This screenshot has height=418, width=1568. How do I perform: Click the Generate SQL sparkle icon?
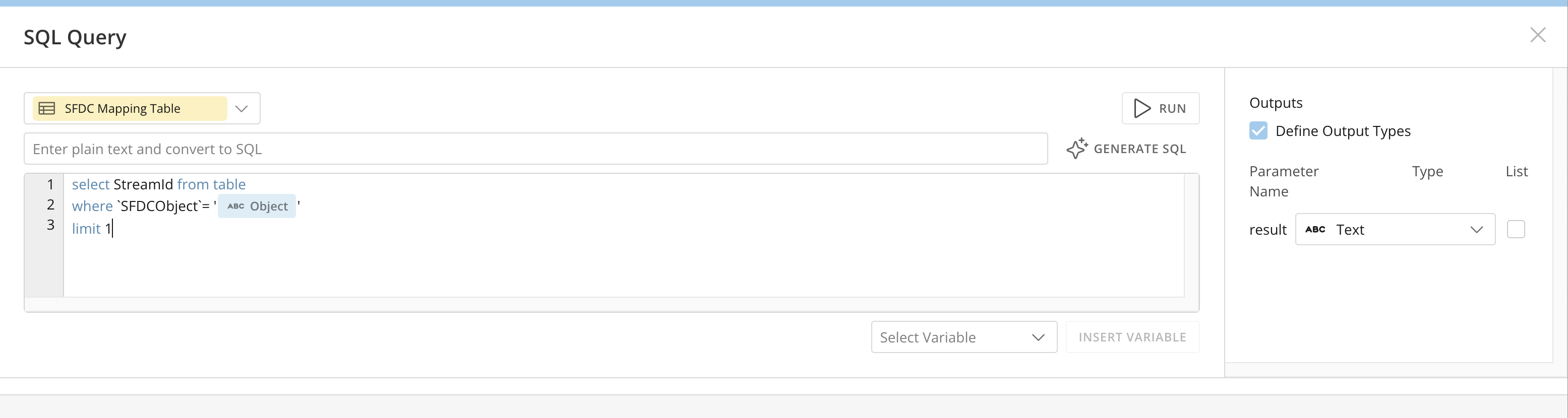click(x=1077, y=149)
